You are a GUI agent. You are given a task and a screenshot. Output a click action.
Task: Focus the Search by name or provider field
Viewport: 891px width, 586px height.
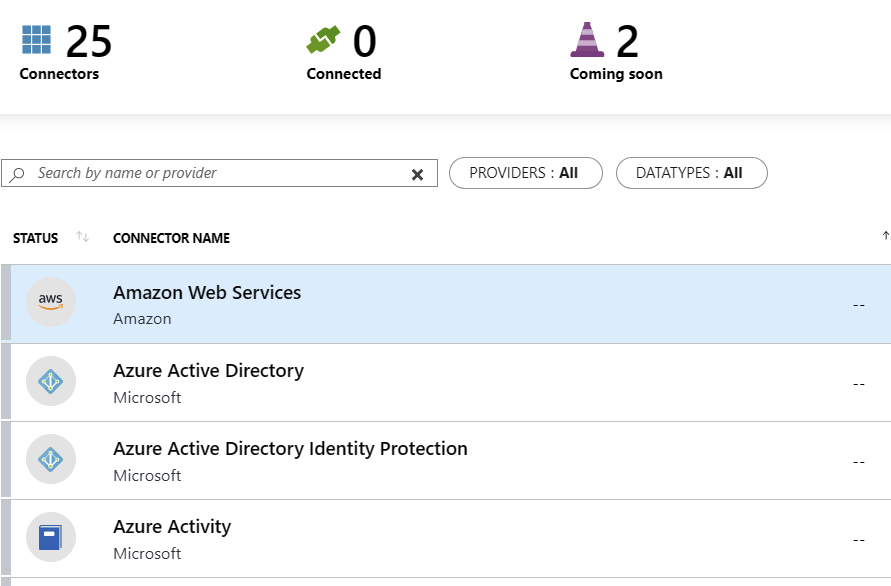pos(219,173)
